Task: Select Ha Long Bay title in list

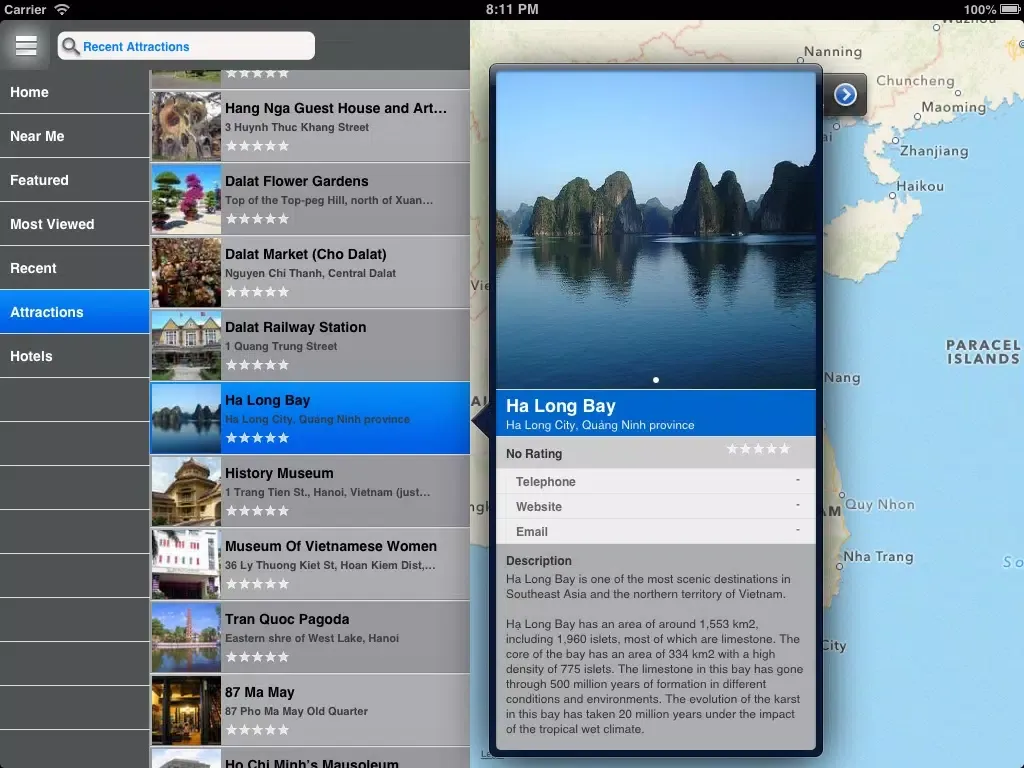Action: (267, 400)
